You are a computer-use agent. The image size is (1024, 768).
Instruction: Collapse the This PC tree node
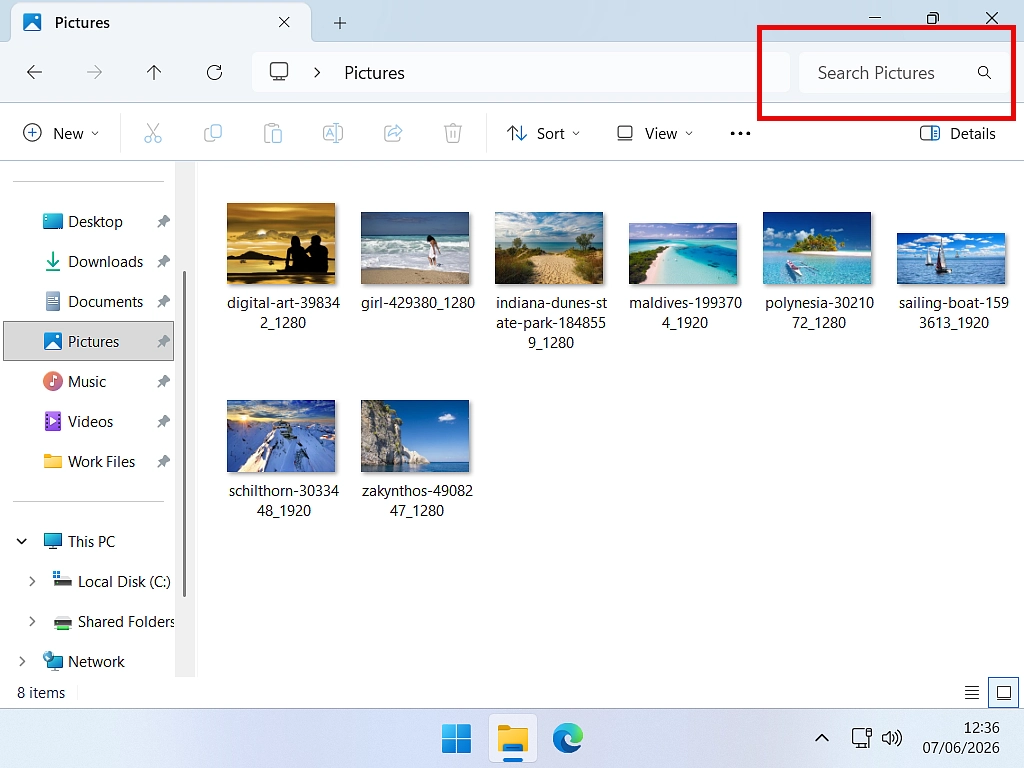22,541
